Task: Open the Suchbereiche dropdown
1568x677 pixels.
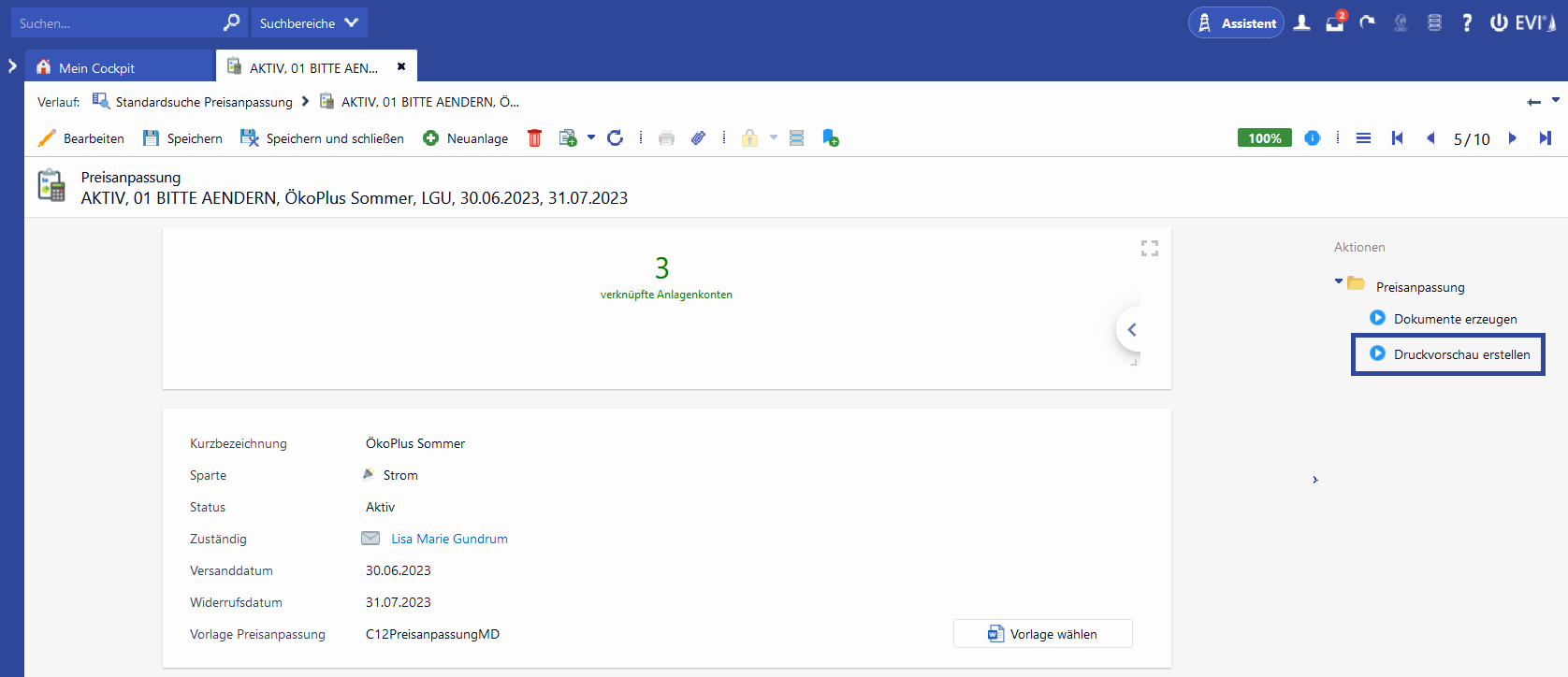Action: [x=309, y=23]
